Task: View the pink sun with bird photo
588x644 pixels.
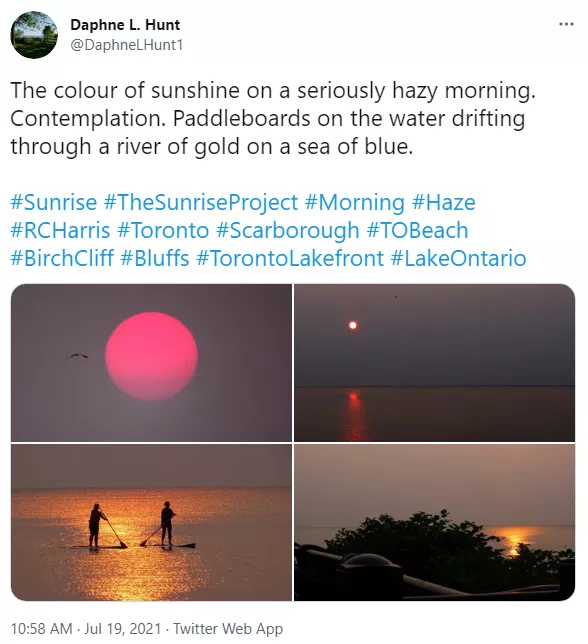Action: tap(151, 363)
